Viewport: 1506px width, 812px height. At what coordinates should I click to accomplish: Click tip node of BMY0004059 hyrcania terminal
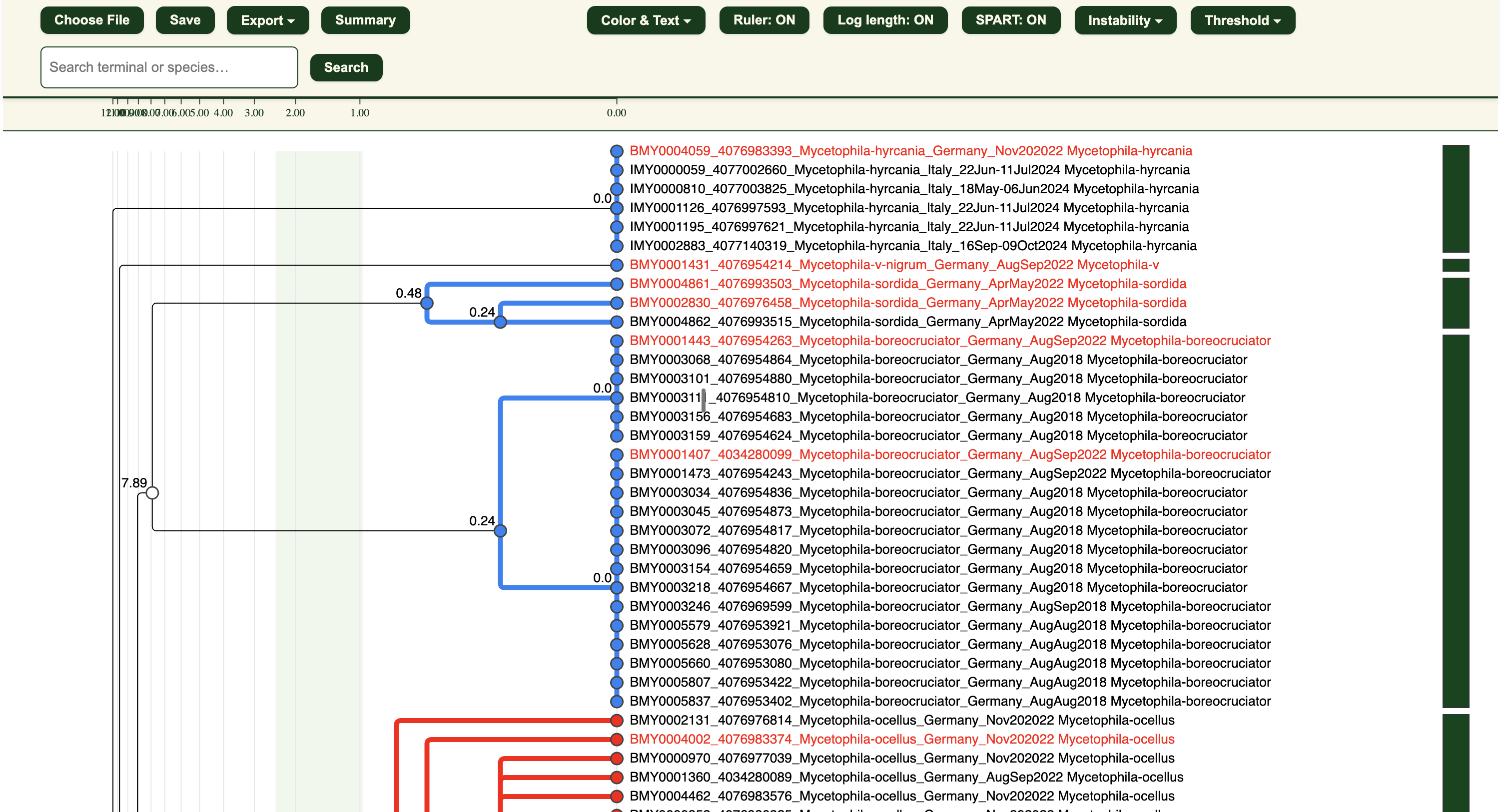coord(616,151)
